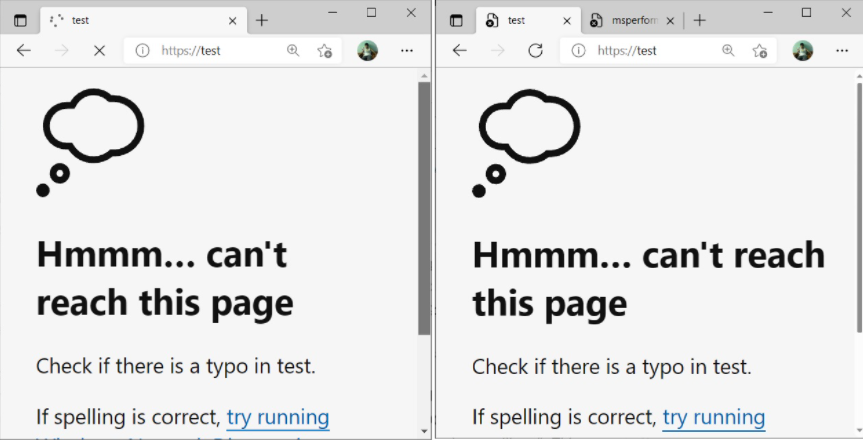Add a new tab in left window
Screen dimensions: 863x440
262,21
